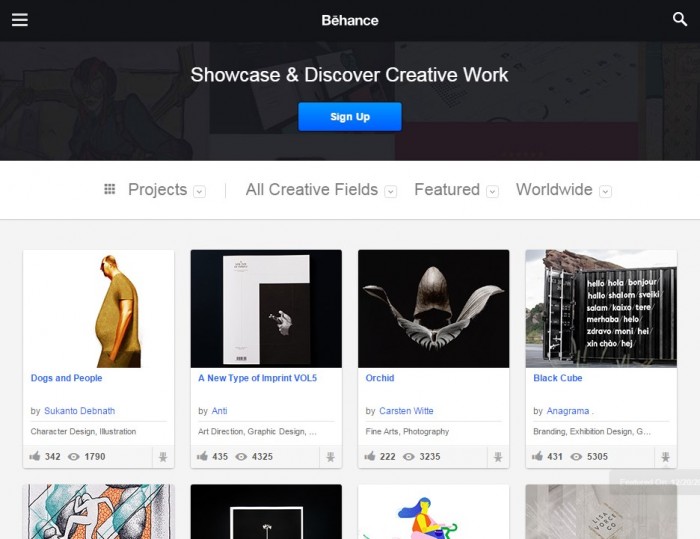This screenshot has width=700, height=539.
Task: Click the blue Sign Up button
Action: click(349, 117)
